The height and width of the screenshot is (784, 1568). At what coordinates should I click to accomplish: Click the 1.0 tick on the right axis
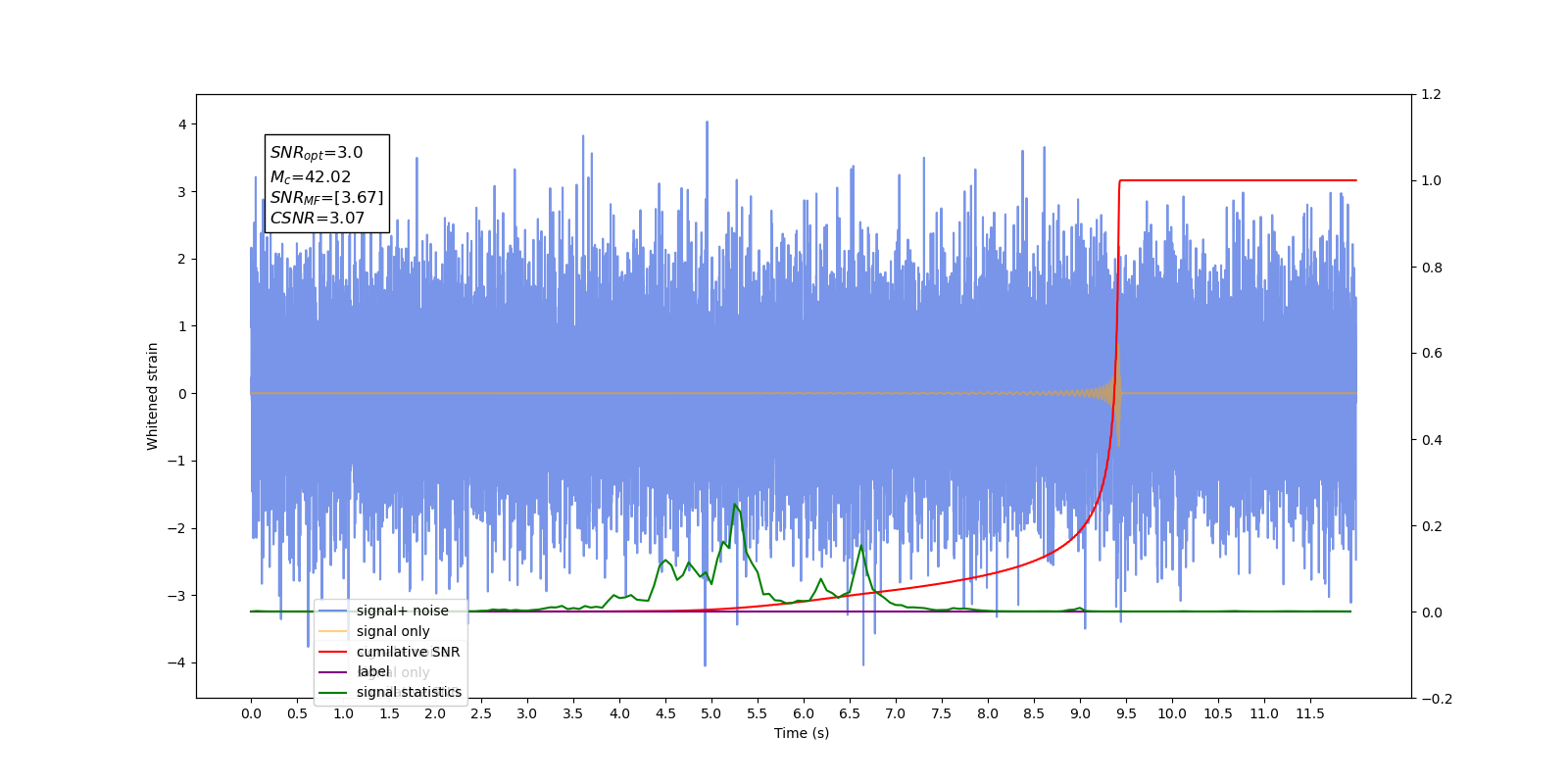1432,180
